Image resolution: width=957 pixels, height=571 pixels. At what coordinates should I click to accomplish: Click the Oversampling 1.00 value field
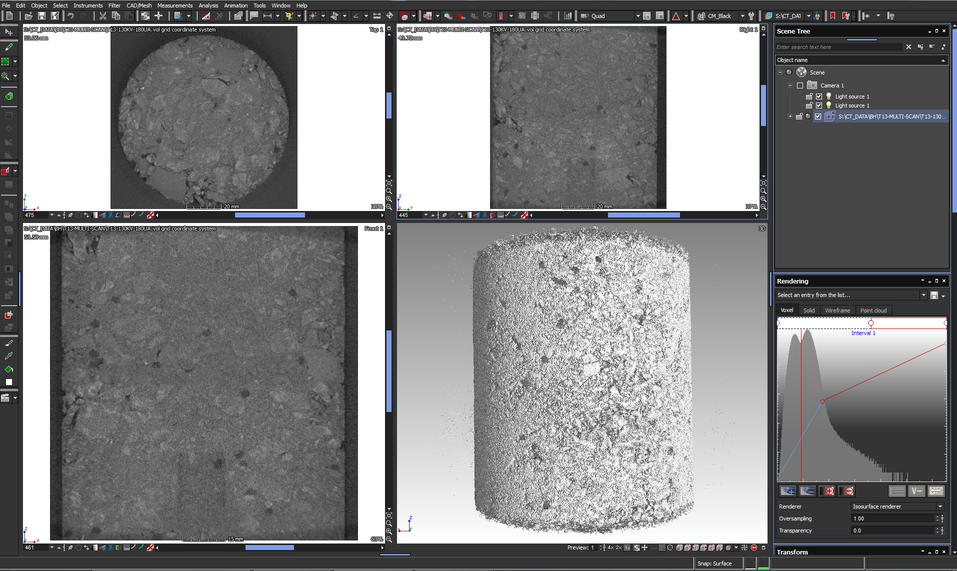[894, 519]
